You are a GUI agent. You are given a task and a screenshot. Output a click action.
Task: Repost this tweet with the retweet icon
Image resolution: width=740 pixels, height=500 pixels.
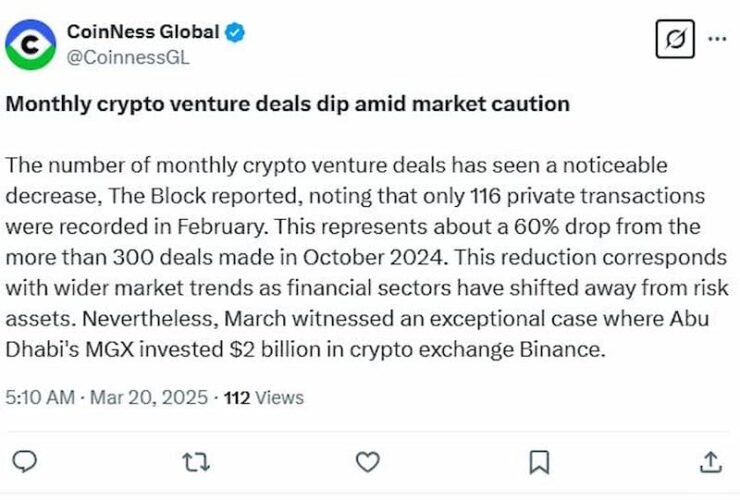(196, 462)
